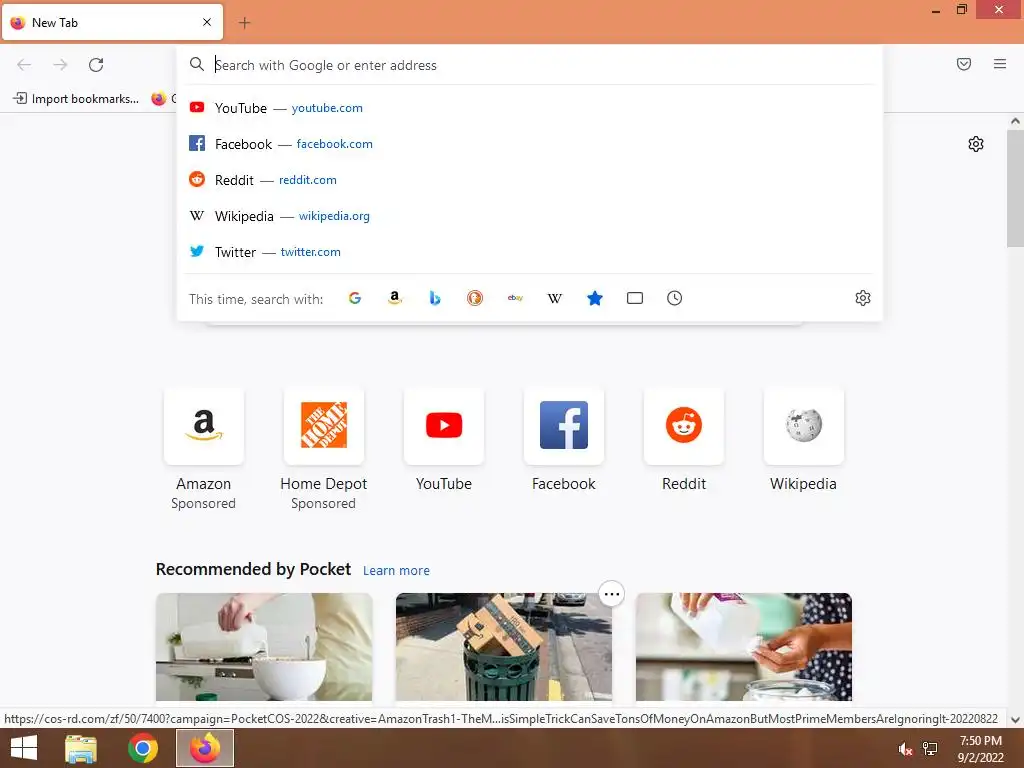Open three-dot menu on Amazon trash story
This screenshot has width=1024, height=768.
(611, 594)
